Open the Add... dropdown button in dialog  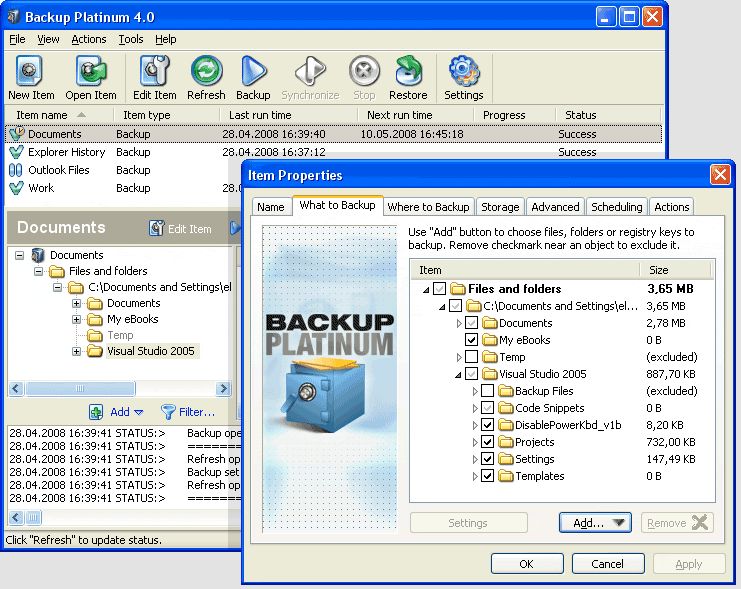[x=595, y=523]
